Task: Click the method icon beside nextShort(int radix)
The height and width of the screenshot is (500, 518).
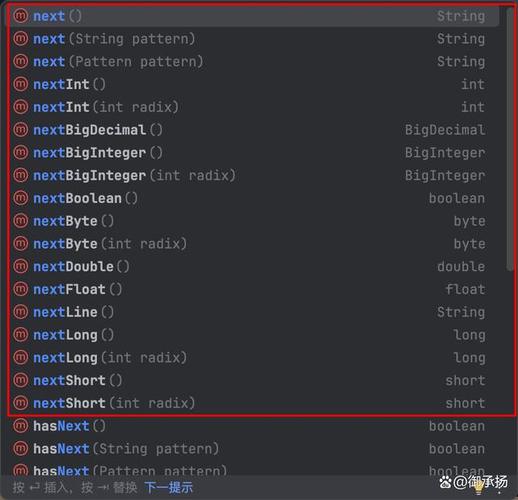Action: tap(21, 403)
